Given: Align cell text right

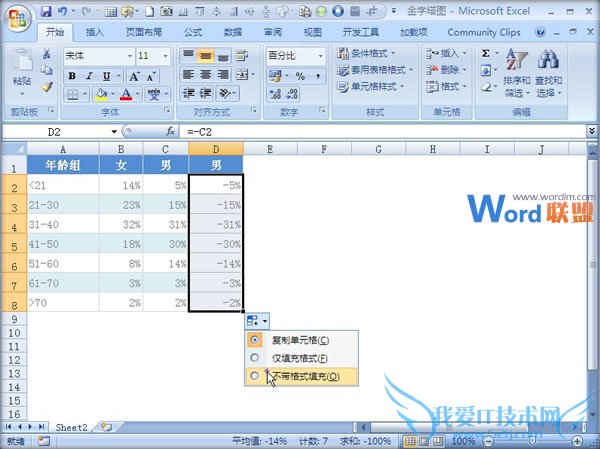Looking at the screenshot, I should coord(223,74).
